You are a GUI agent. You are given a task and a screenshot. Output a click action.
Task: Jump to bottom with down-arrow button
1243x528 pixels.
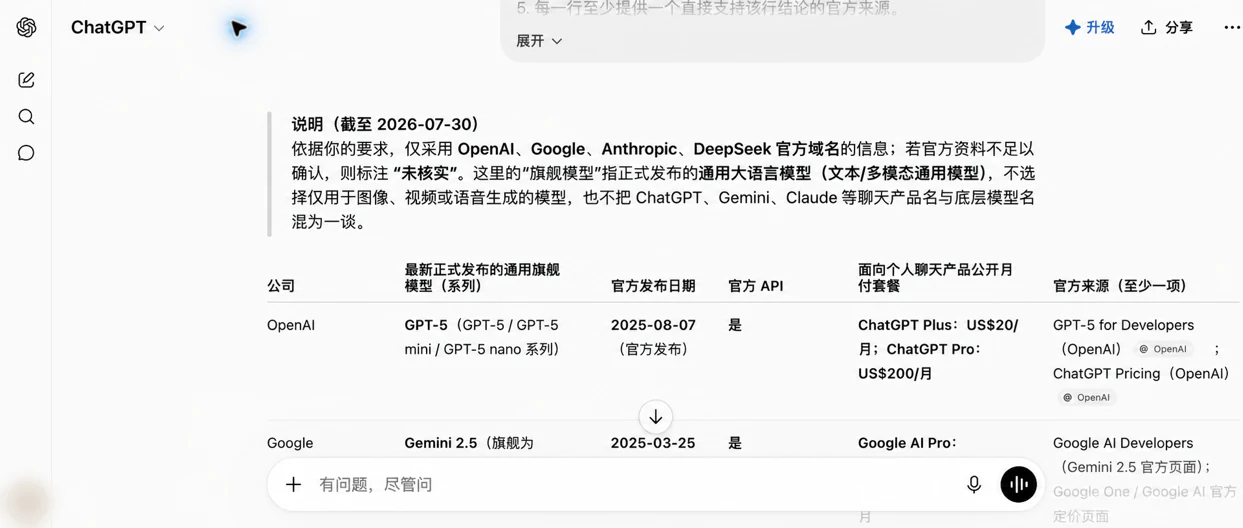(656, 417)
